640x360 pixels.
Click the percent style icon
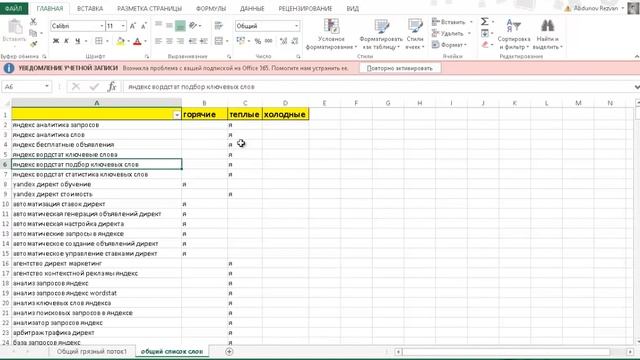pos(258,41)
